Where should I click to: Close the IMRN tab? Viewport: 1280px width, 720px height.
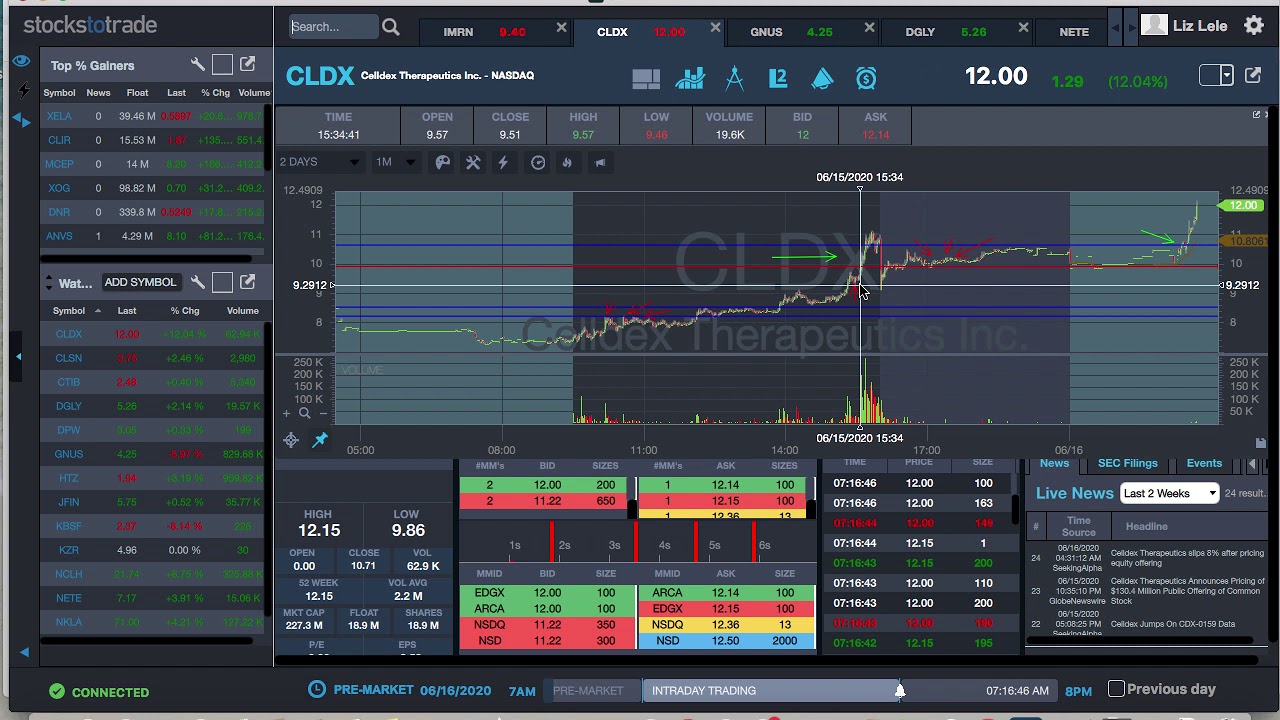point(561,28)
